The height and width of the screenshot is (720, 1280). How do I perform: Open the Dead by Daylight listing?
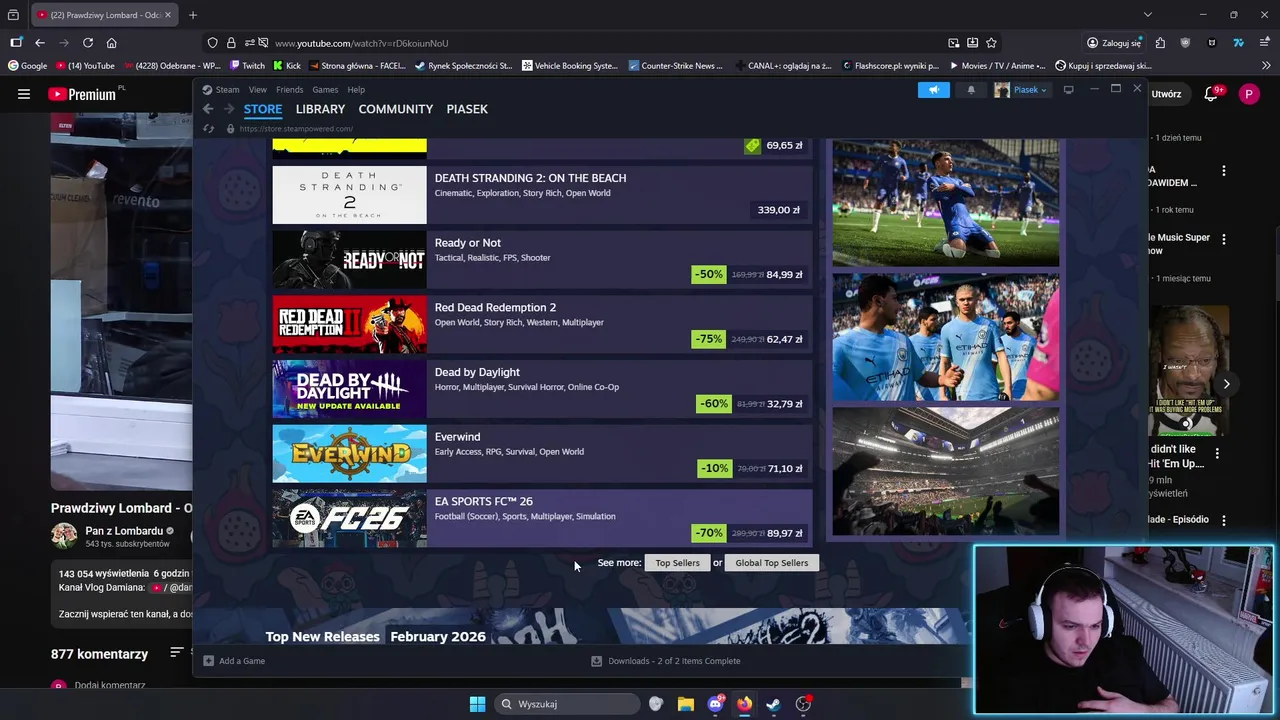point(543,389)
